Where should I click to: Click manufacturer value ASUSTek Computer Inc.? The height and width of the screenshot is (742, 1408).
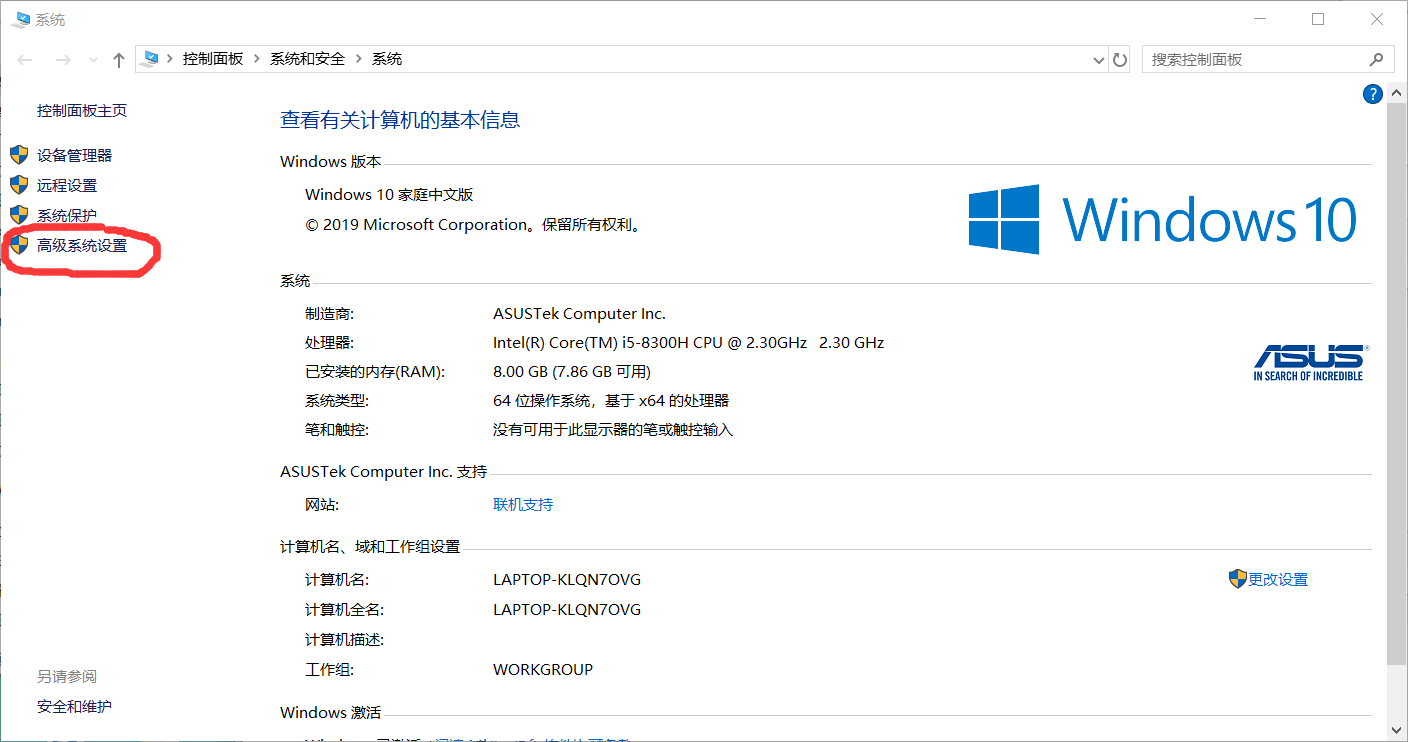pyautogui.click(x=579, y=313)
